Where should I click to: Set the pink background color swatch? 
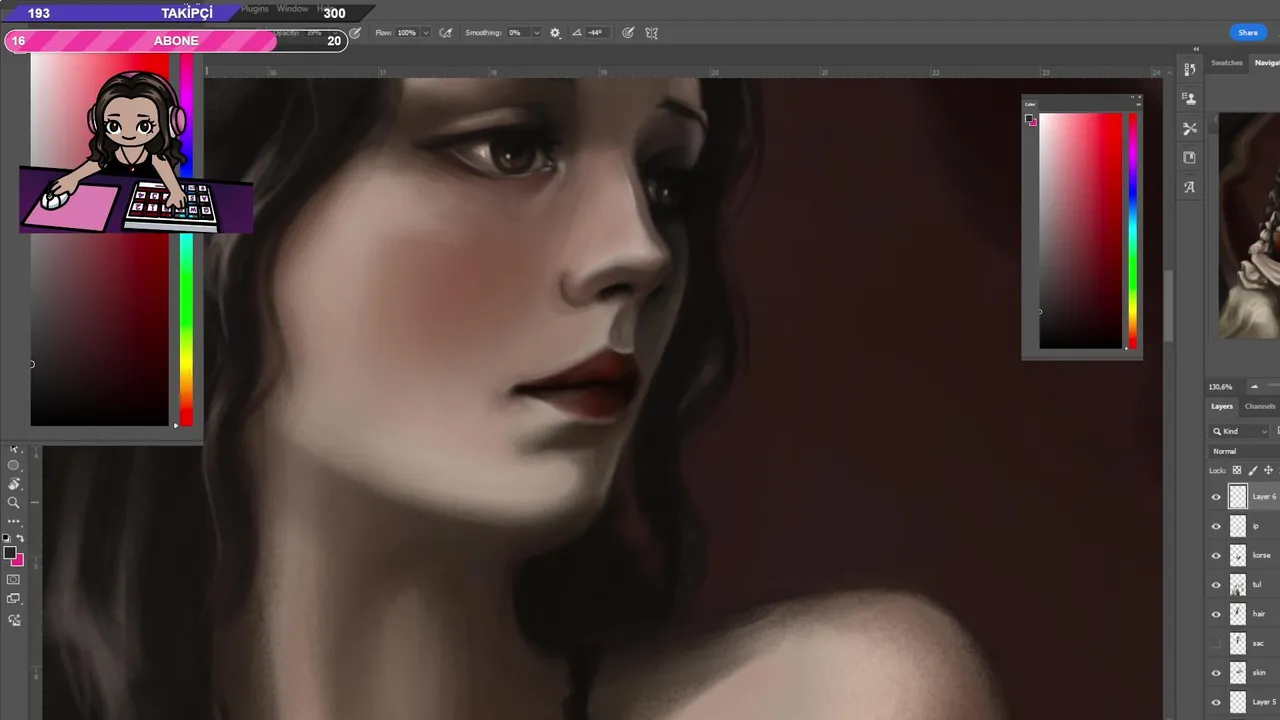pos(18,560)
